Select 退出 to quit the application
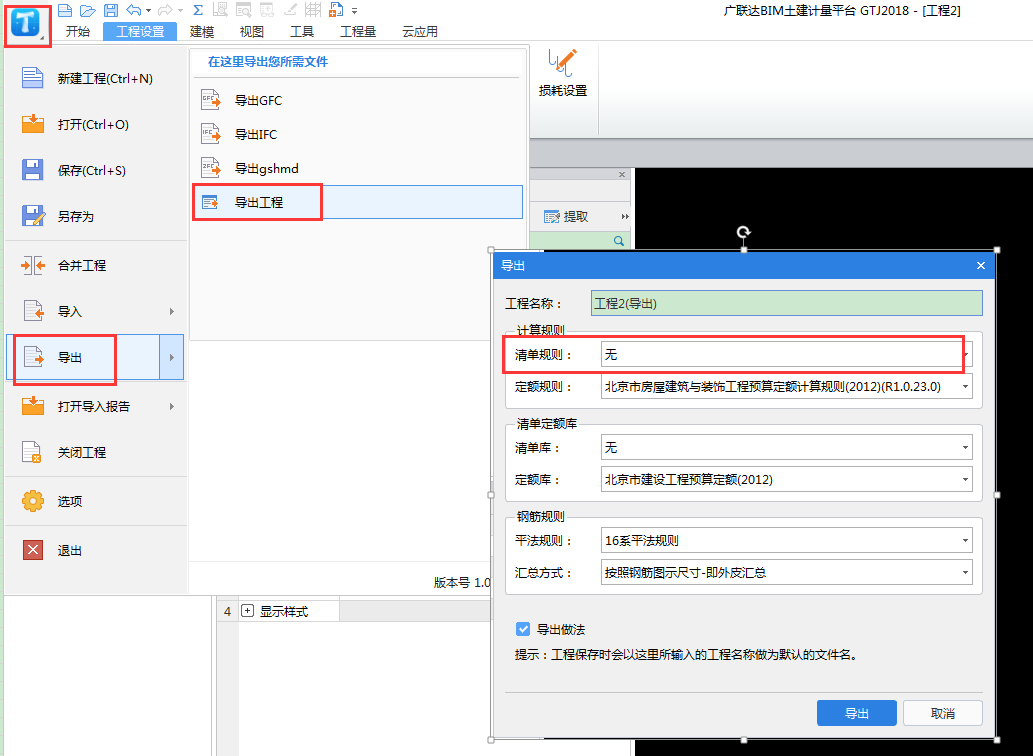The width and height of the screenshot is (1033, 756). coord(96,550)
